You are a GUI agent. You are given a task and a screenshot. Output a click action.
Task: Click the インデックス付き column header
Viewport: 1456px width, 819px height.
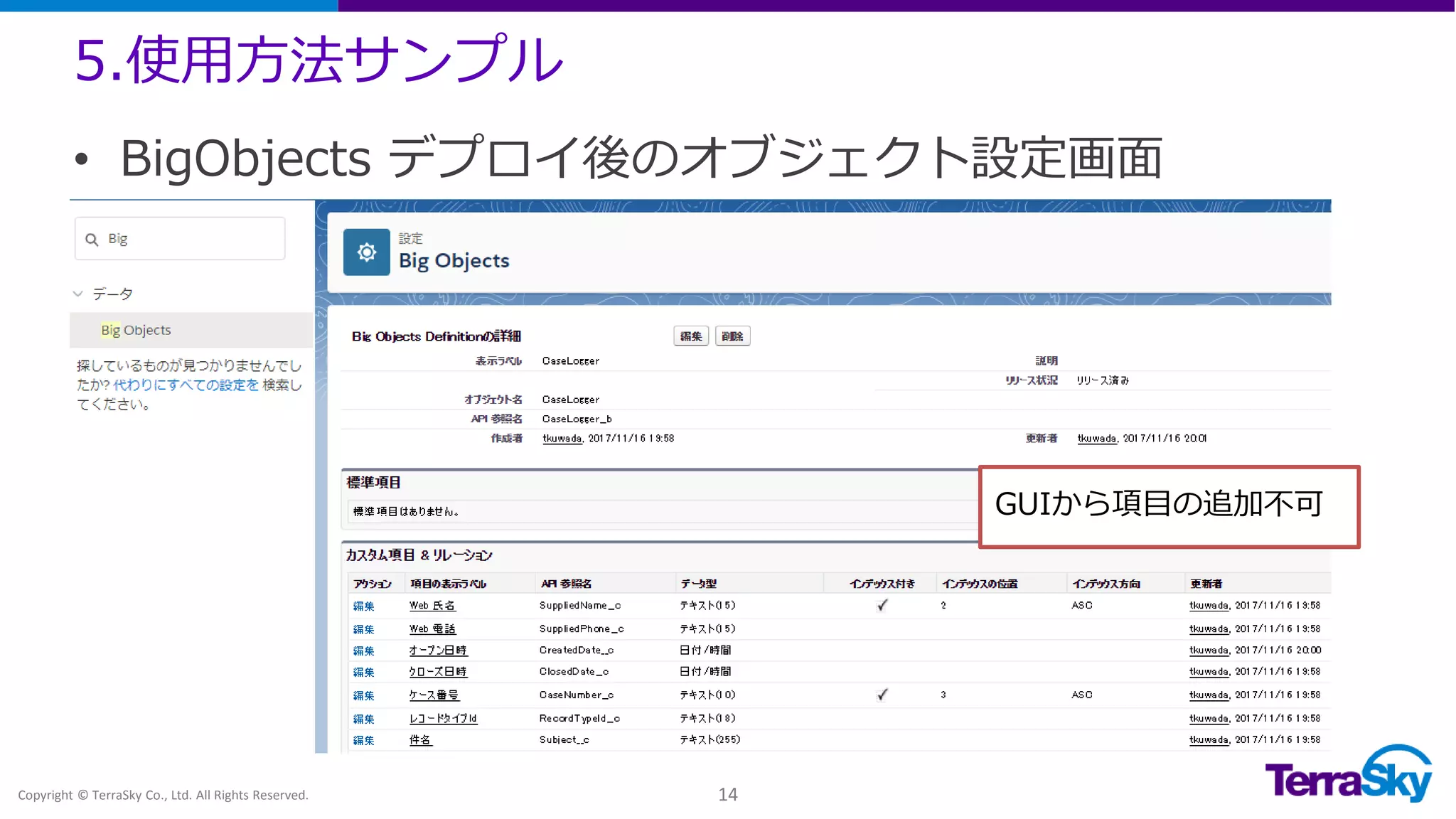882,584
